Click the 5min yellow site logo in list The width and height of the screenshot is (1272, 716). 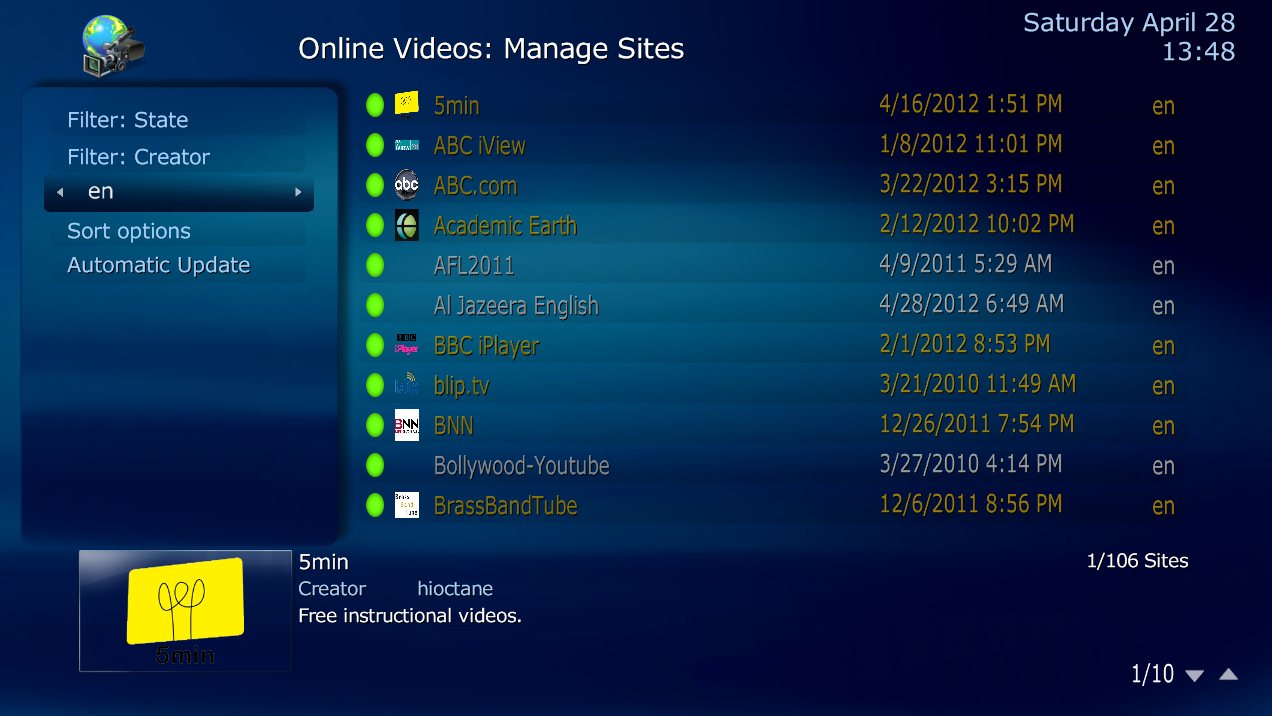point(406,104)
